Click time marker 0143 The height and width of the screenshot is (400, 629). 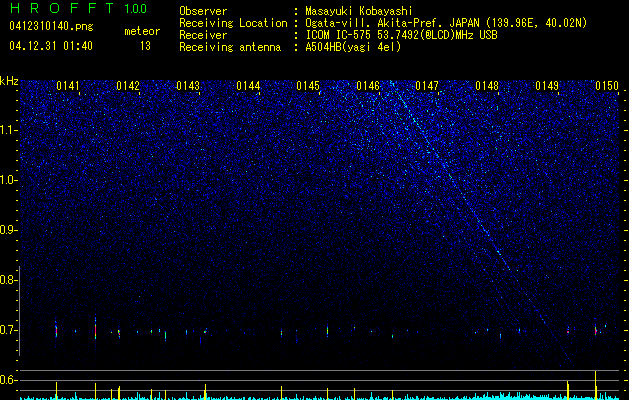pyautogui.click(x=188, y=86)
